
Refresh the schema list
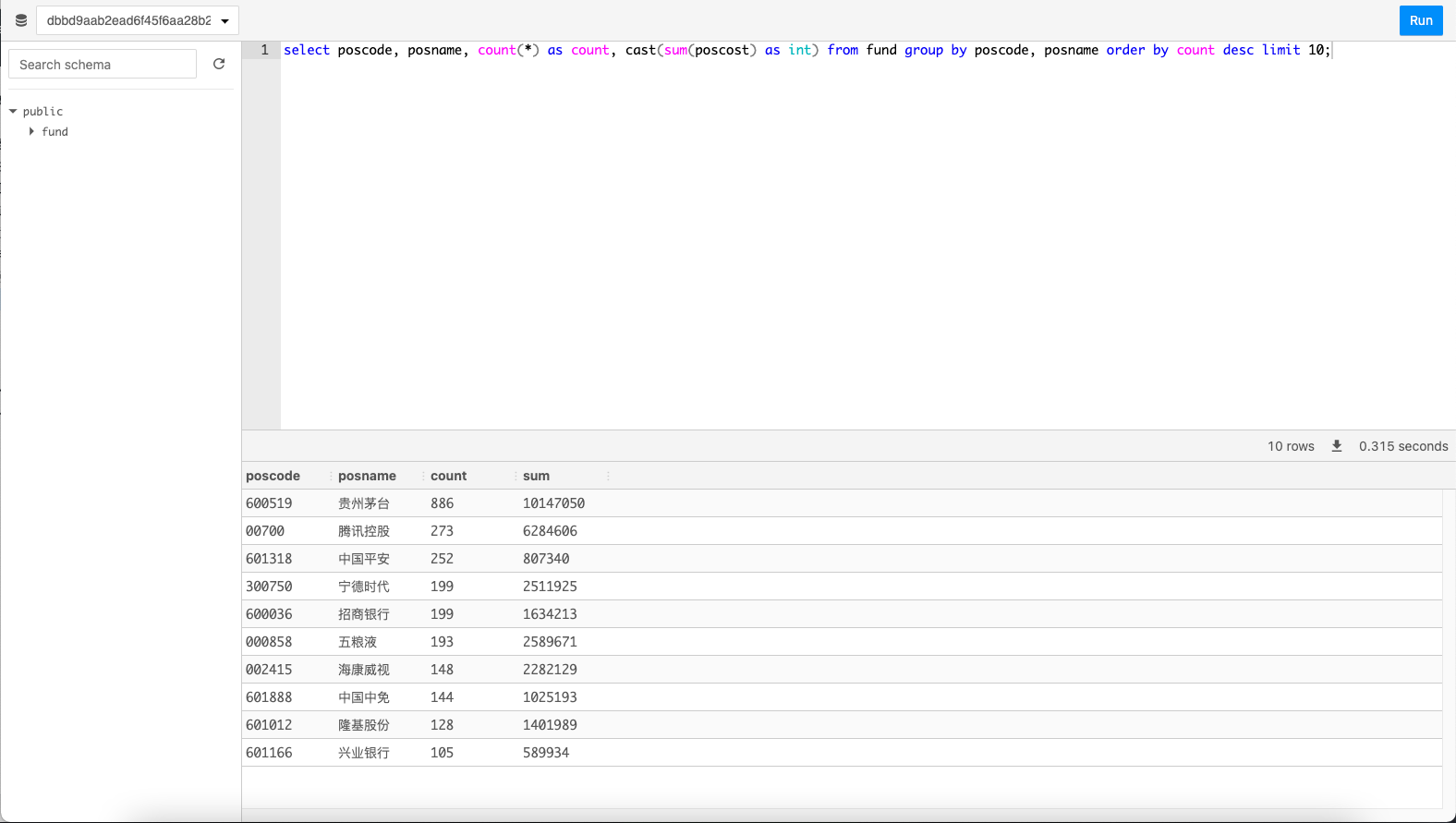[x=219, y=64]
